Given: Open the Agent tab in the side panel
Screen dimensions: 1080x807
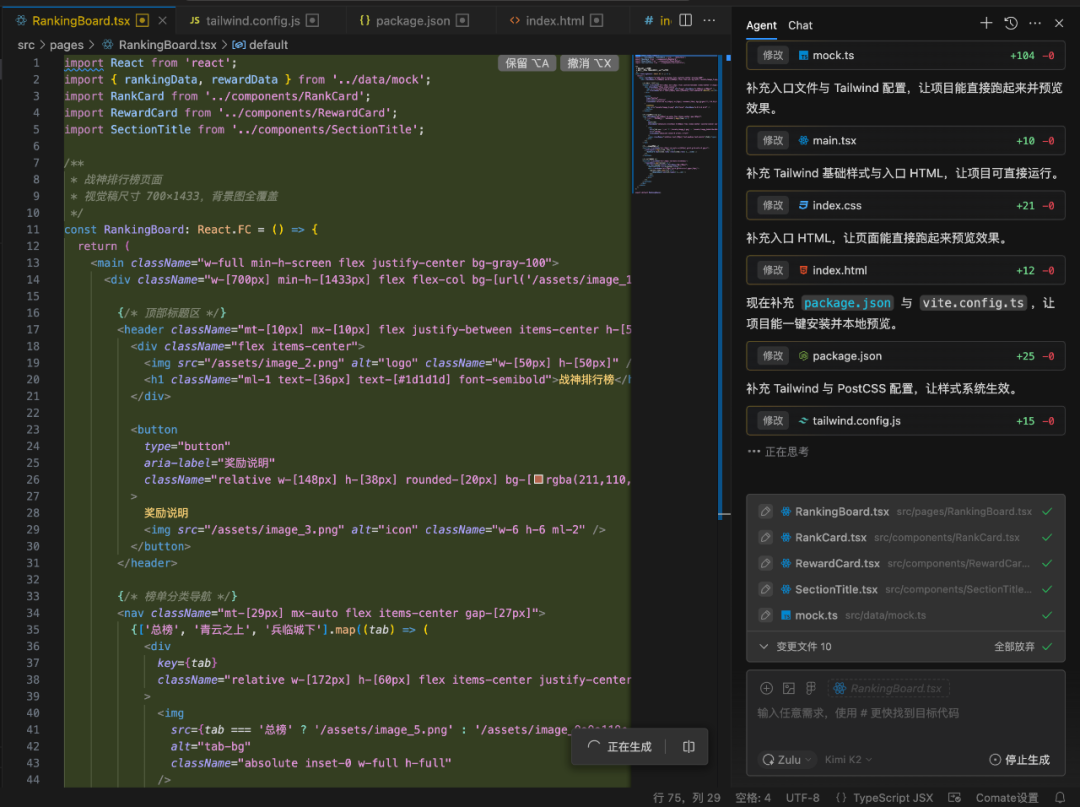Looking at the screenshot, I should click(x=761, y=25).
